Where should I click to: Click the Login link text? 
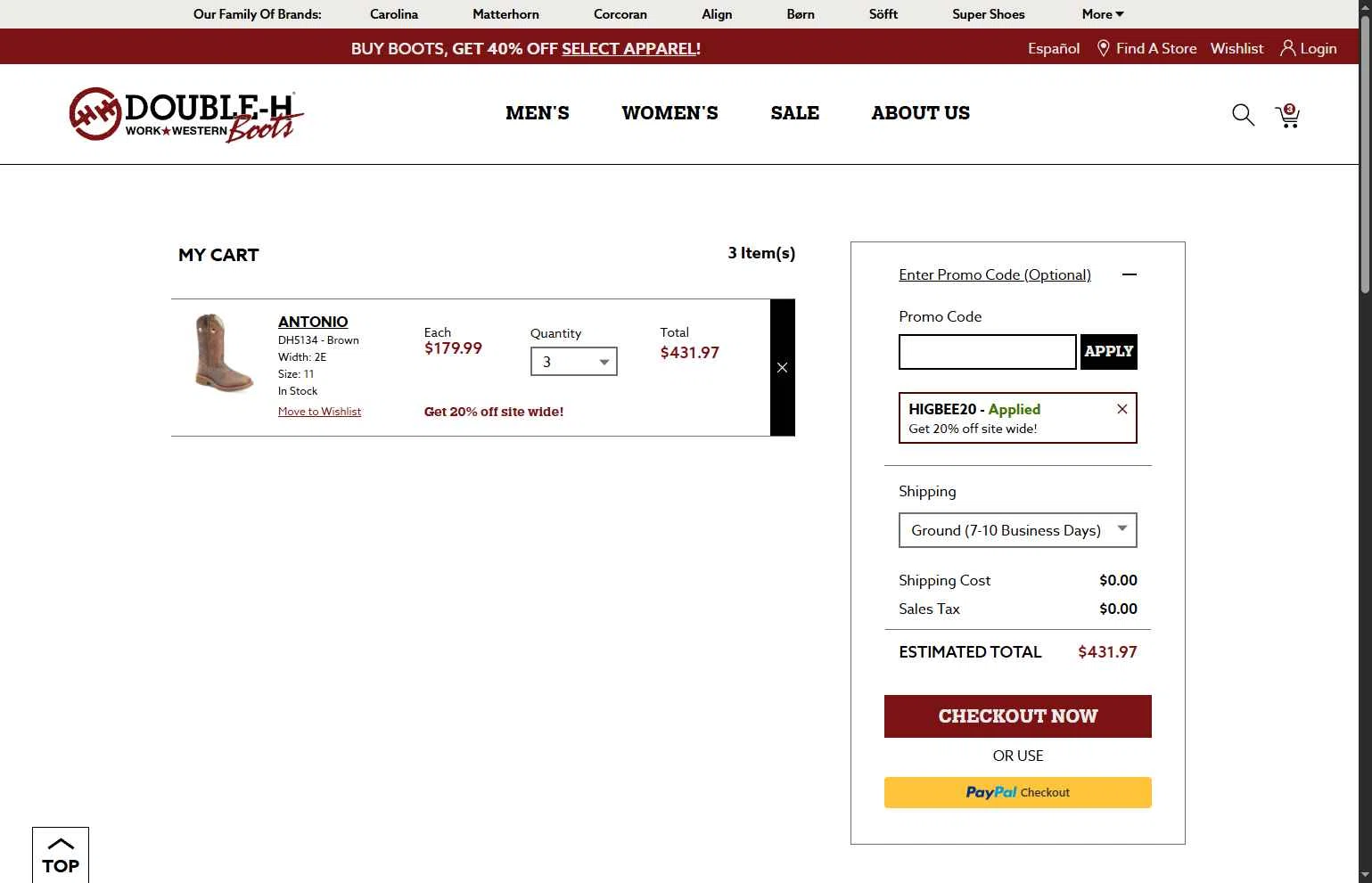(x=1318, y=48)
